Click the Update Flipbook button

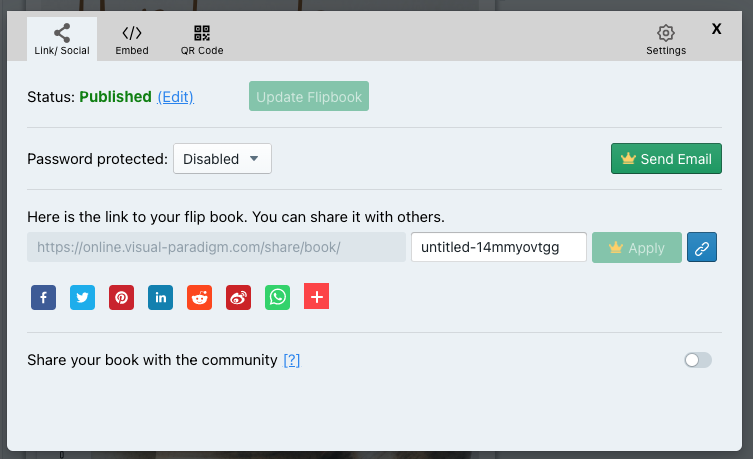point(309,97)
